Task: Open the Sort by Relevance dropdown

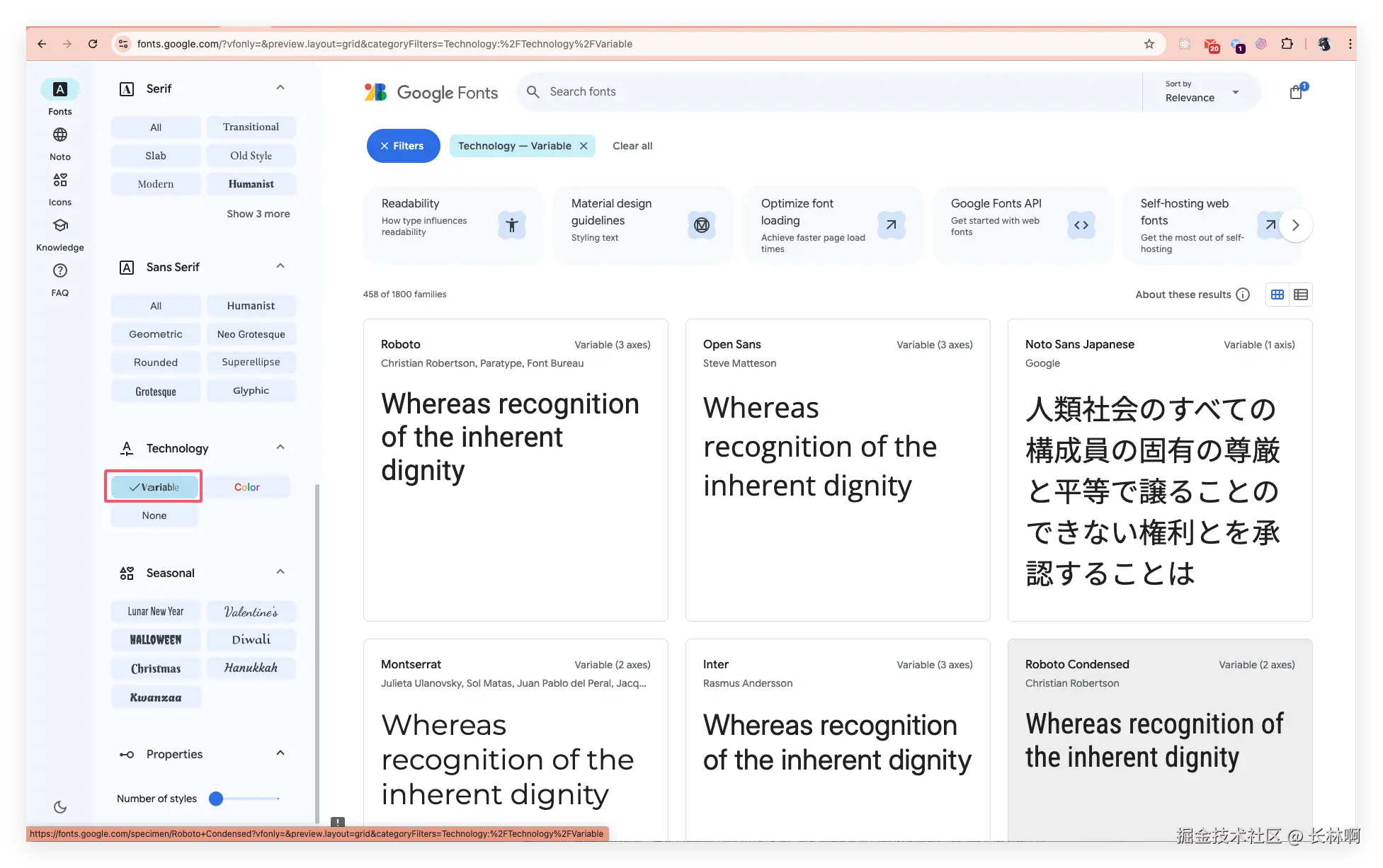Action: [x=1202, y=92]
